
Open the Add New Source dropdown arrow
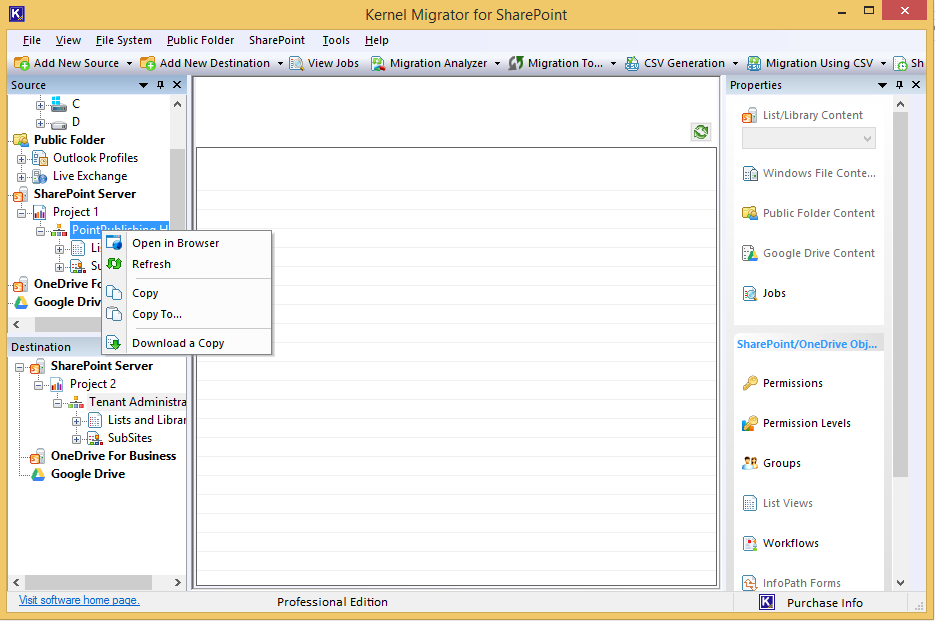click(x=129, y=63)
